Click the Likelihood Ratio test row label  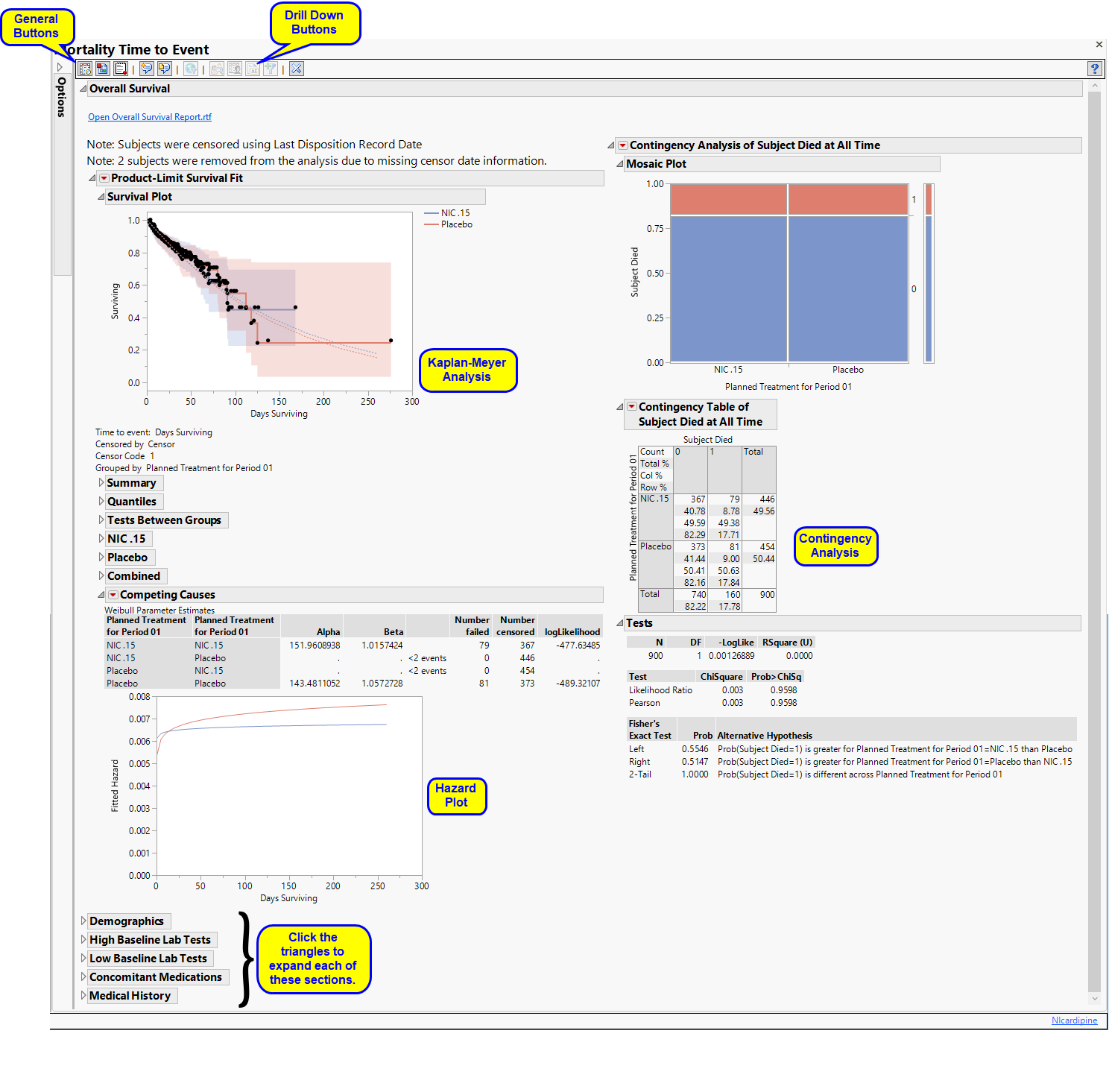click(x=660, y=690)
